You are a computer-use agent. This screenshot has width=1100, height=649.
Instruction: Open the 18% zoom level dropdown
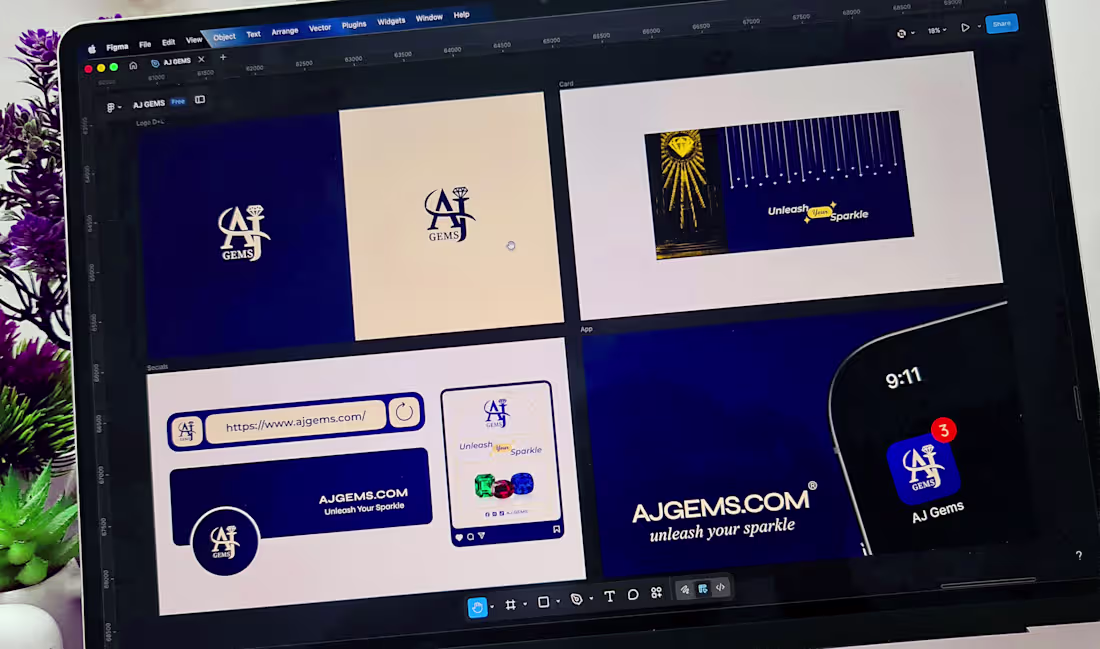(937, 30)
